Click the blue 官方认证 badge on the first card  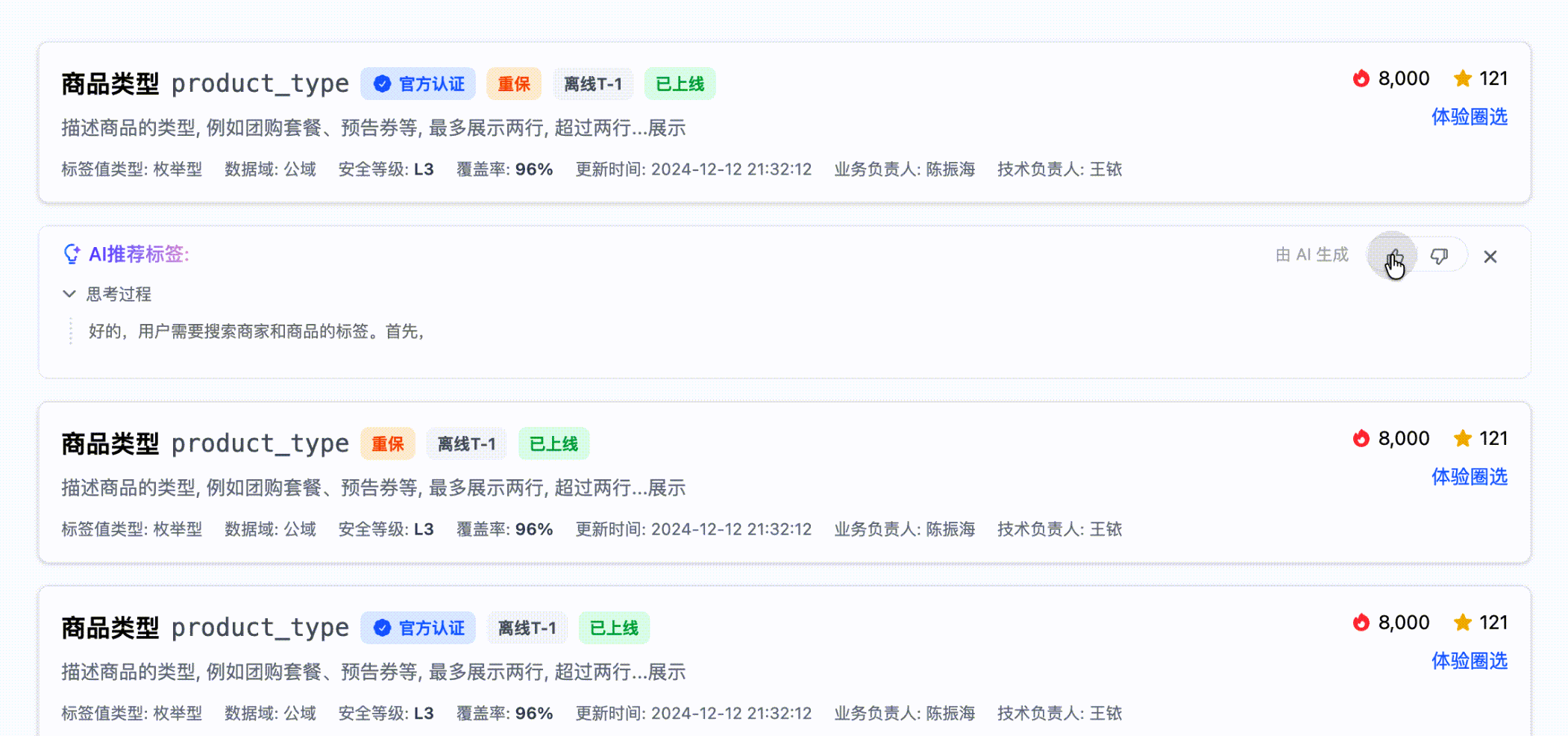(418, 84)
